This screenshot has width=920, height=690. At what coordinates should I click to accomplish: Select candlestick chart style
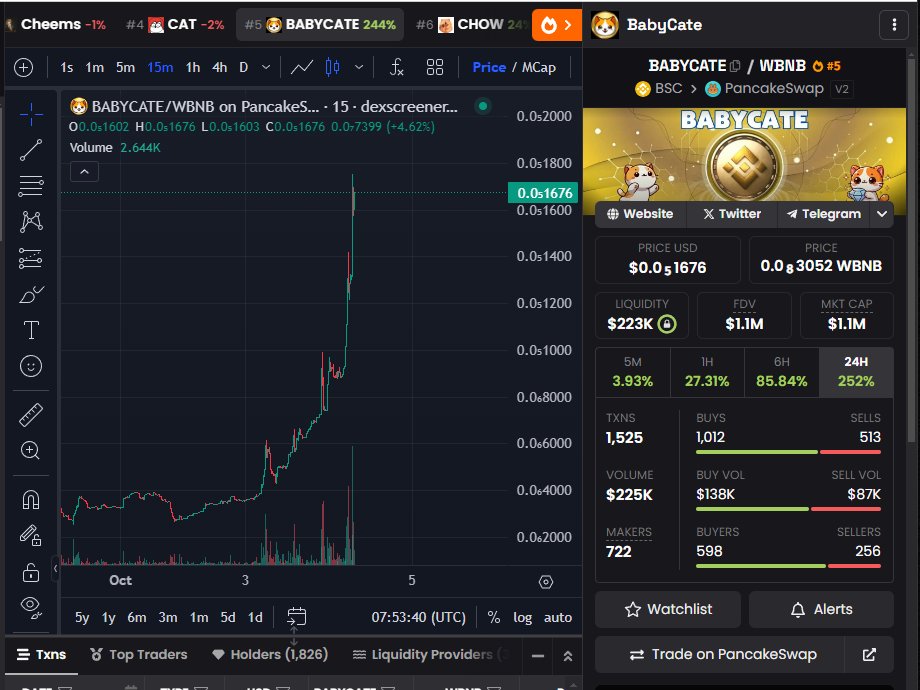[332, 67]
